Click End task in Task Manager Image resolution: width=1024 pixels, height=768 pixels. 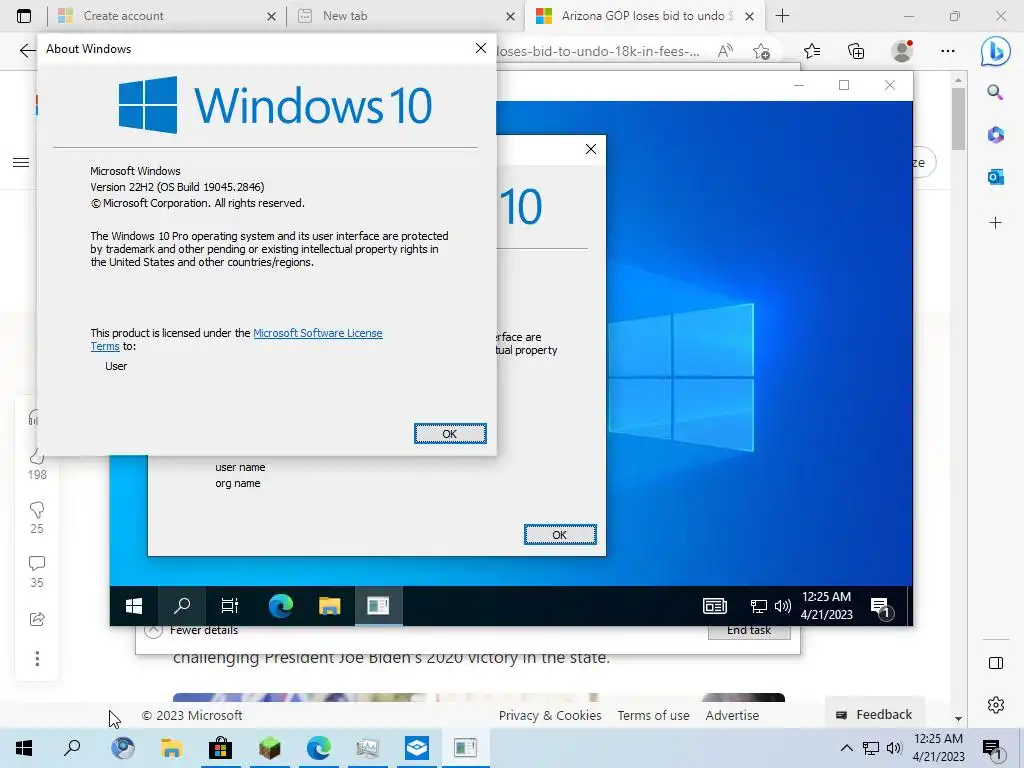point(749,632)
